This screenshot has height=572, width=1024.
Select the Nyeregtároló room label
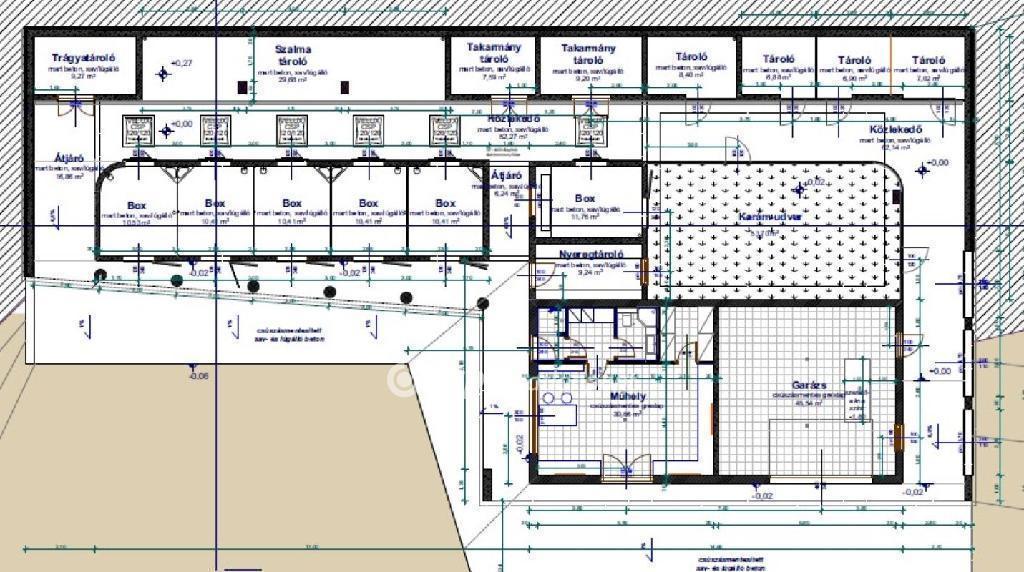pos(591,254)
